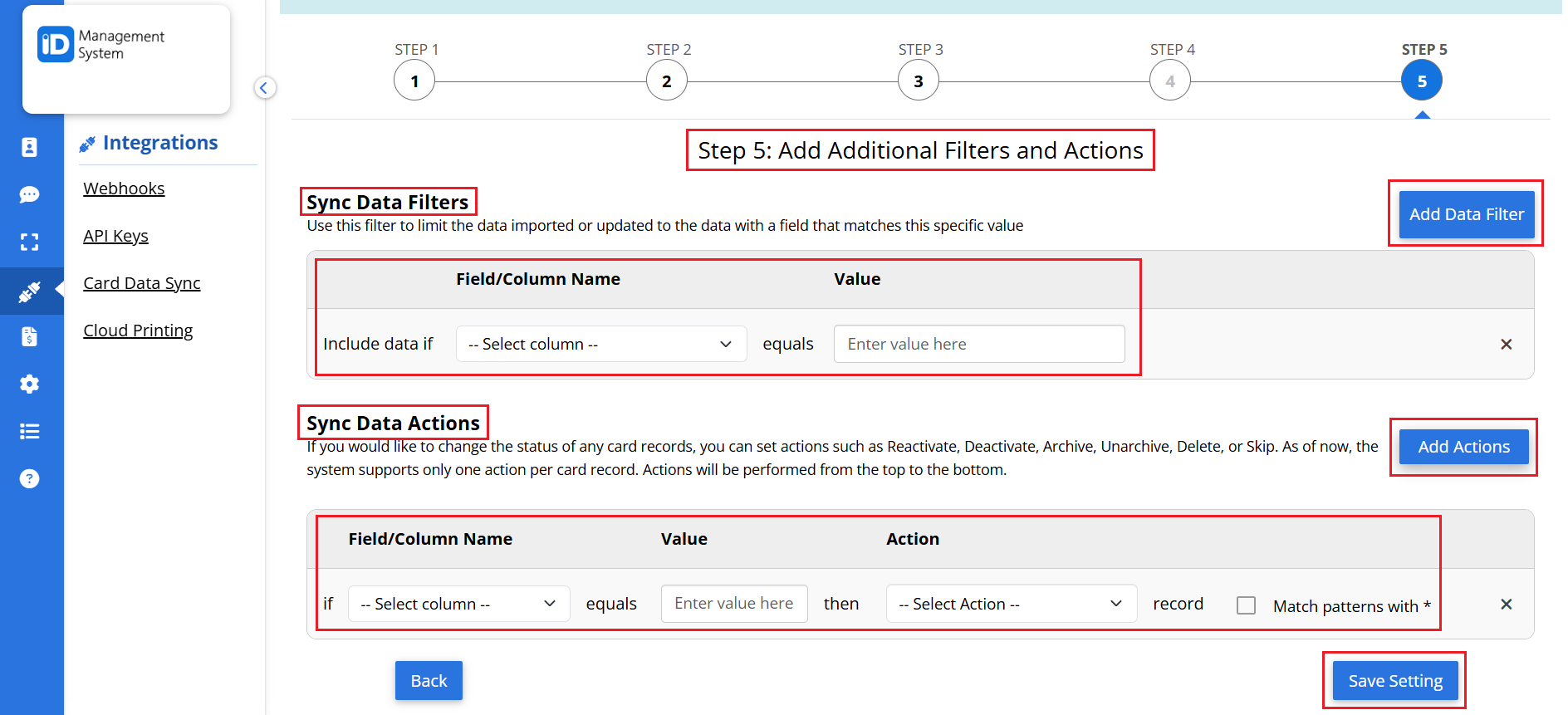The width and height of the screenshot is (1568, 715).
Task: Go to Step 4 circle
Action: point(1170,81)
